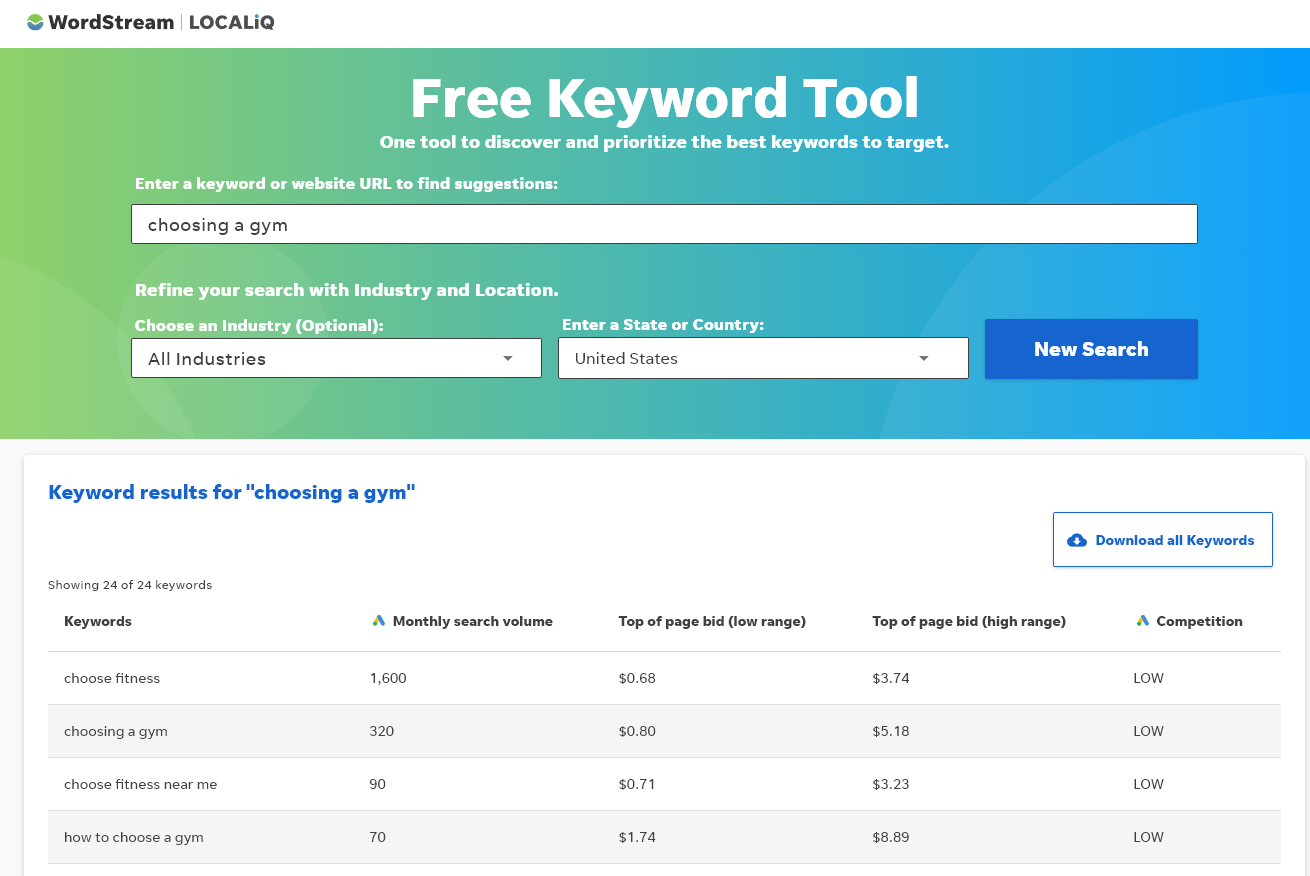Click the Google Ads icon beside Monthly search volume

378,620
